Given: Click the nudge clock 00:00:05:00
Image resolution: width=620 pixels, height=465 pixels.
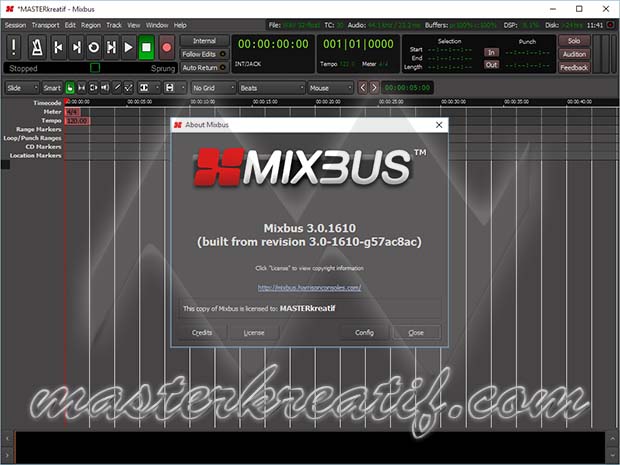Looking at the screenshot, I should click(x=407, y=88).
